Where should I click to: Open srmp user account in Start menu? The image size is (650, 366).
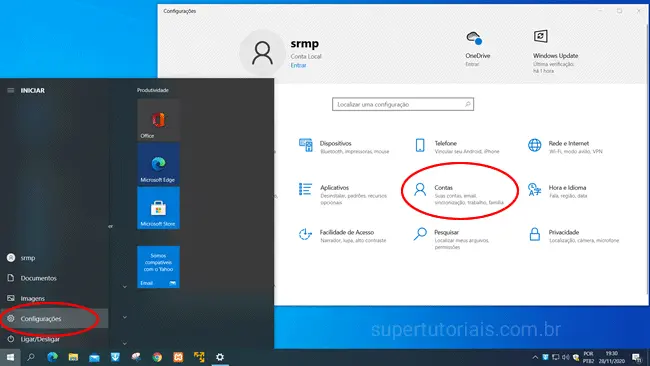pos(54,258)
